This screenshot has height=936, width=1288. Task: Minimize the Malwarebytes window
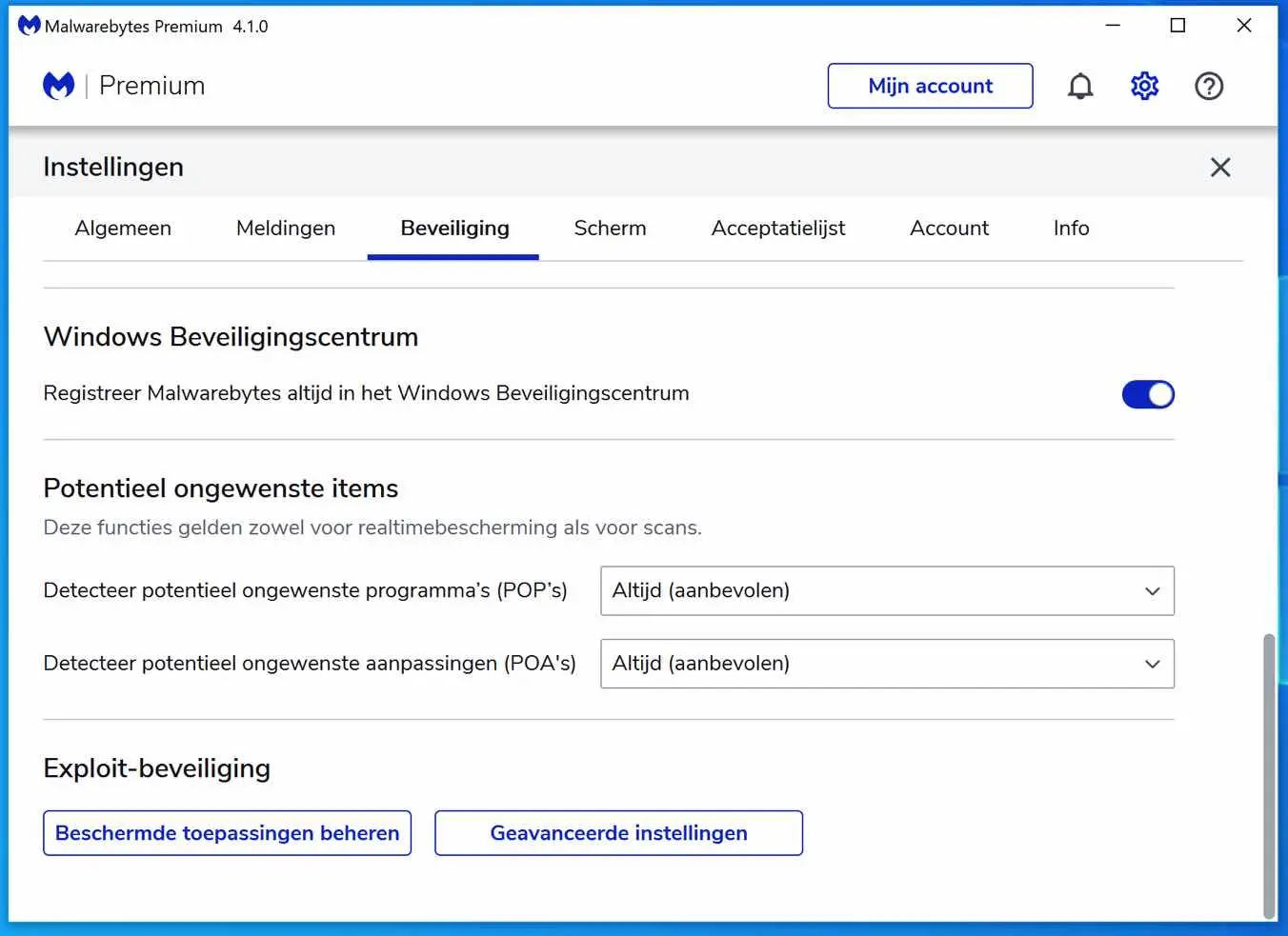point(1113,26)
